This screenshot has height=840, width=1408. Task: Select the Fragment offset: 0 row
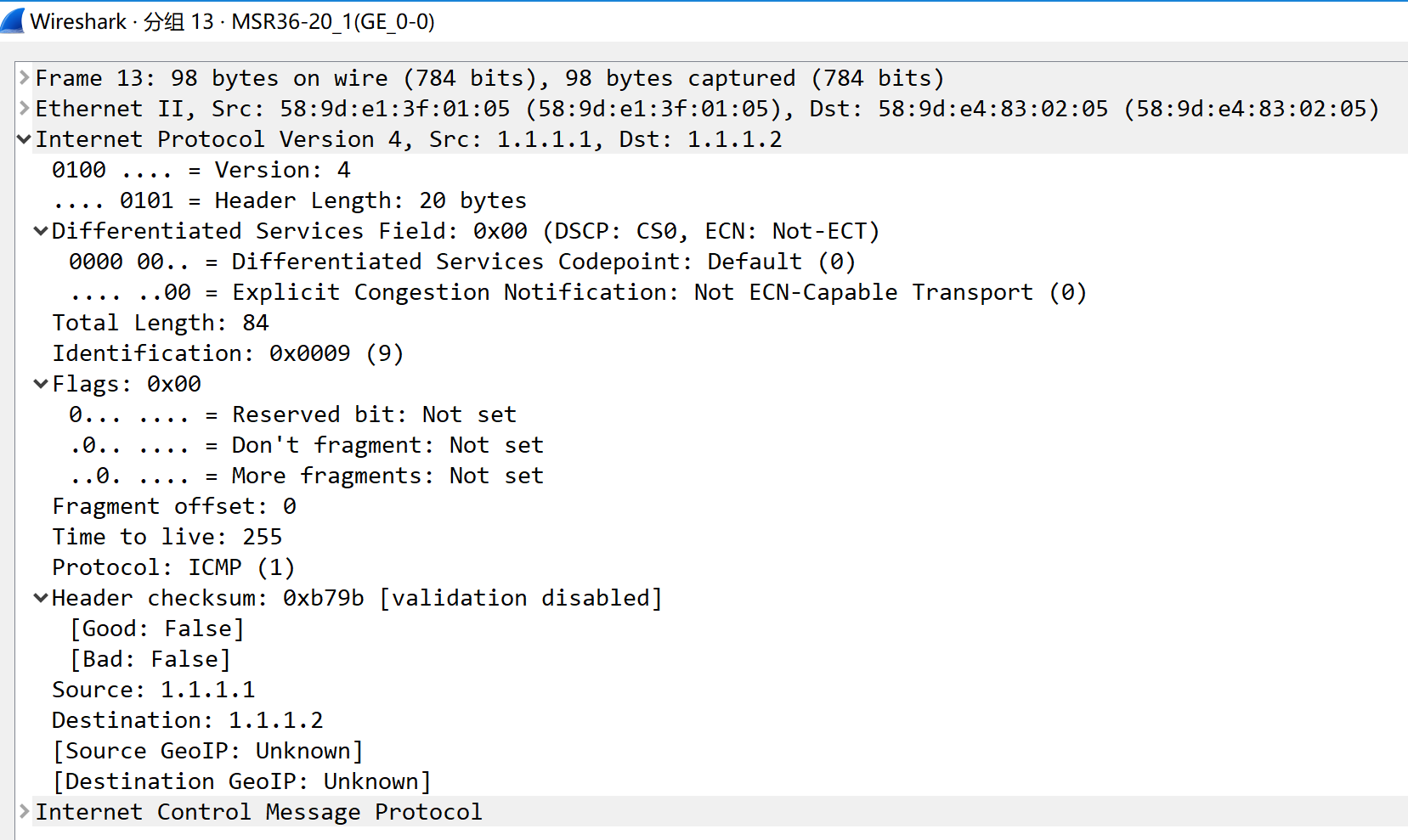174,506
